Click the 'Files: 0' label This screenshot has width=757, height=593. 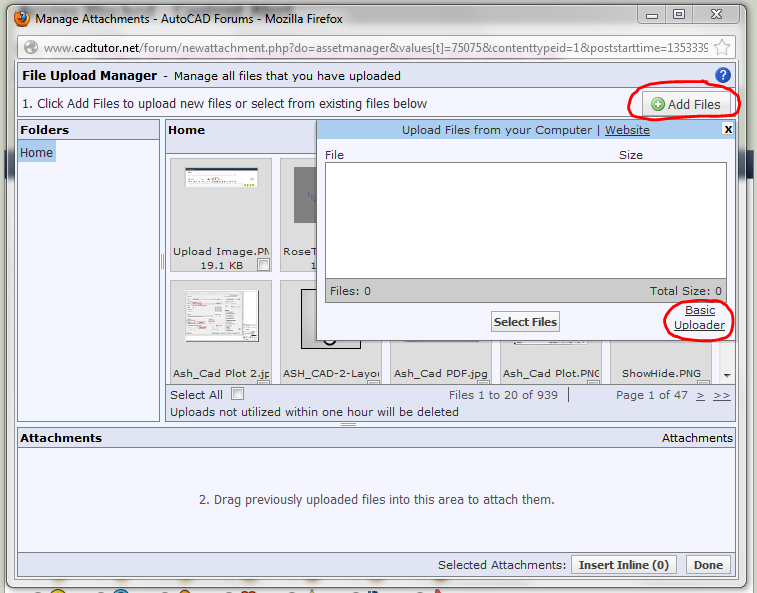pyautogui.click(x=350, y=291)
